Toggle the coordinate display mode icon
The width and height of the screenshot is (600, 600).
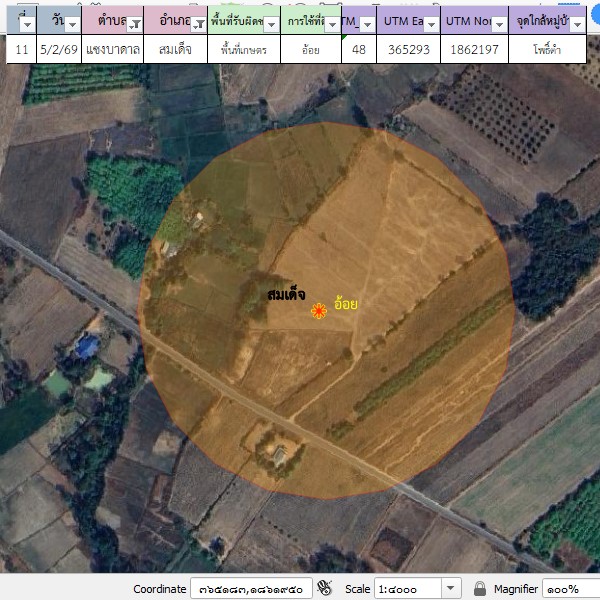(324, 588)
